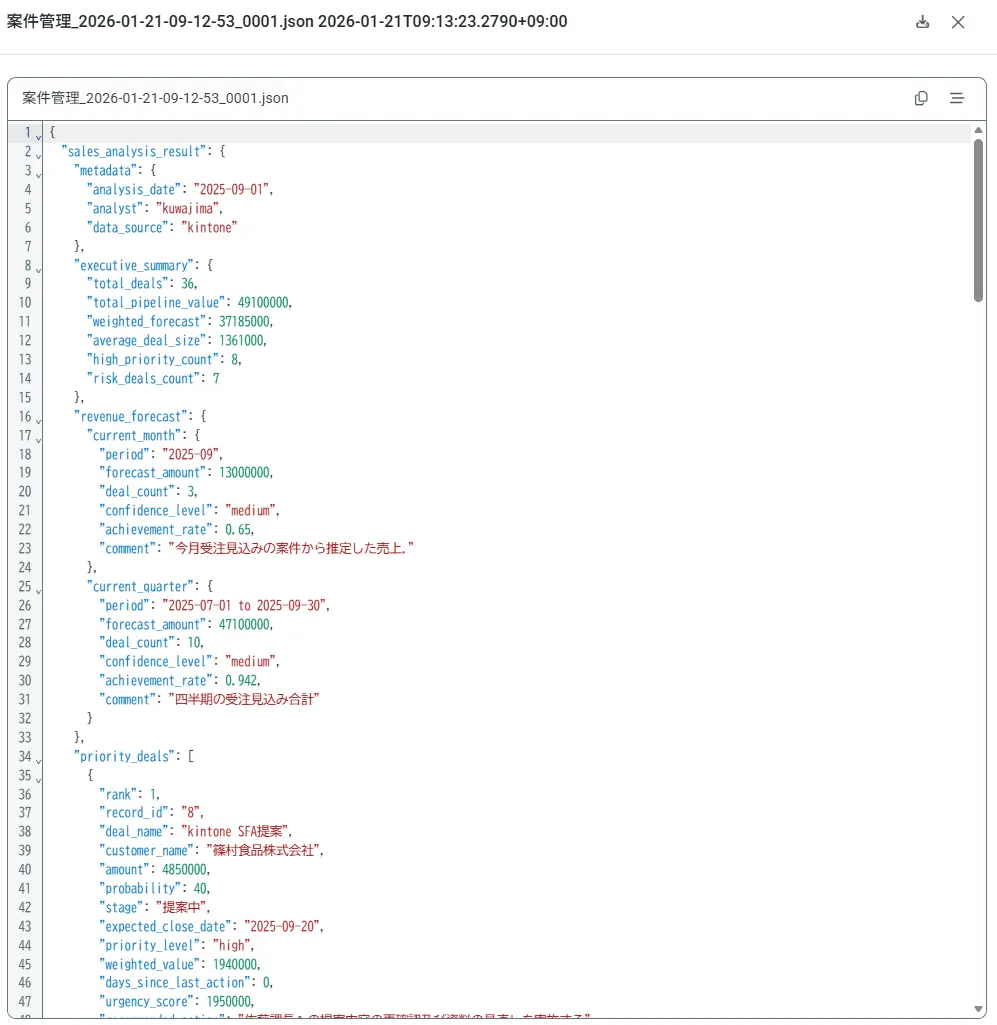Fold revenue_forecast block at line 16
This screenshot has height=1025, width=997.
tap(39, 420)
